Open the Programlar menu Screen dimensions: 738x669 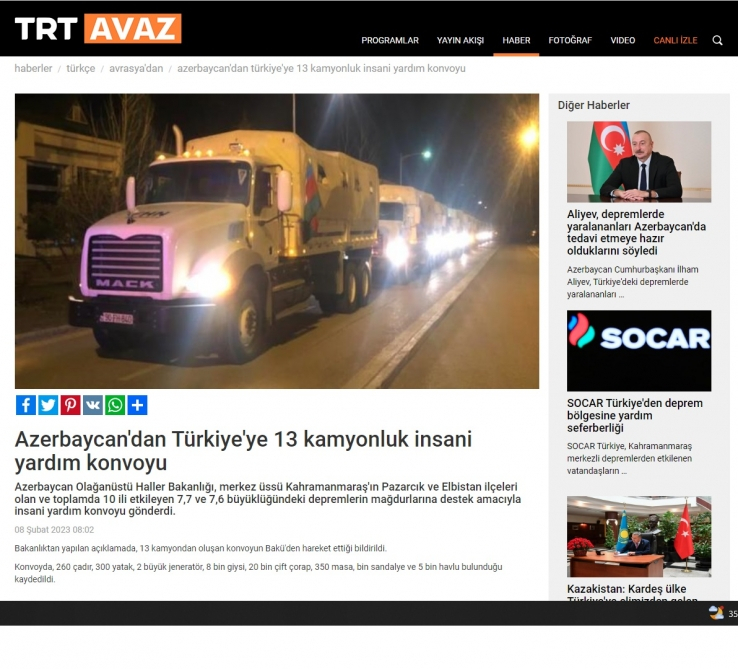390,40
